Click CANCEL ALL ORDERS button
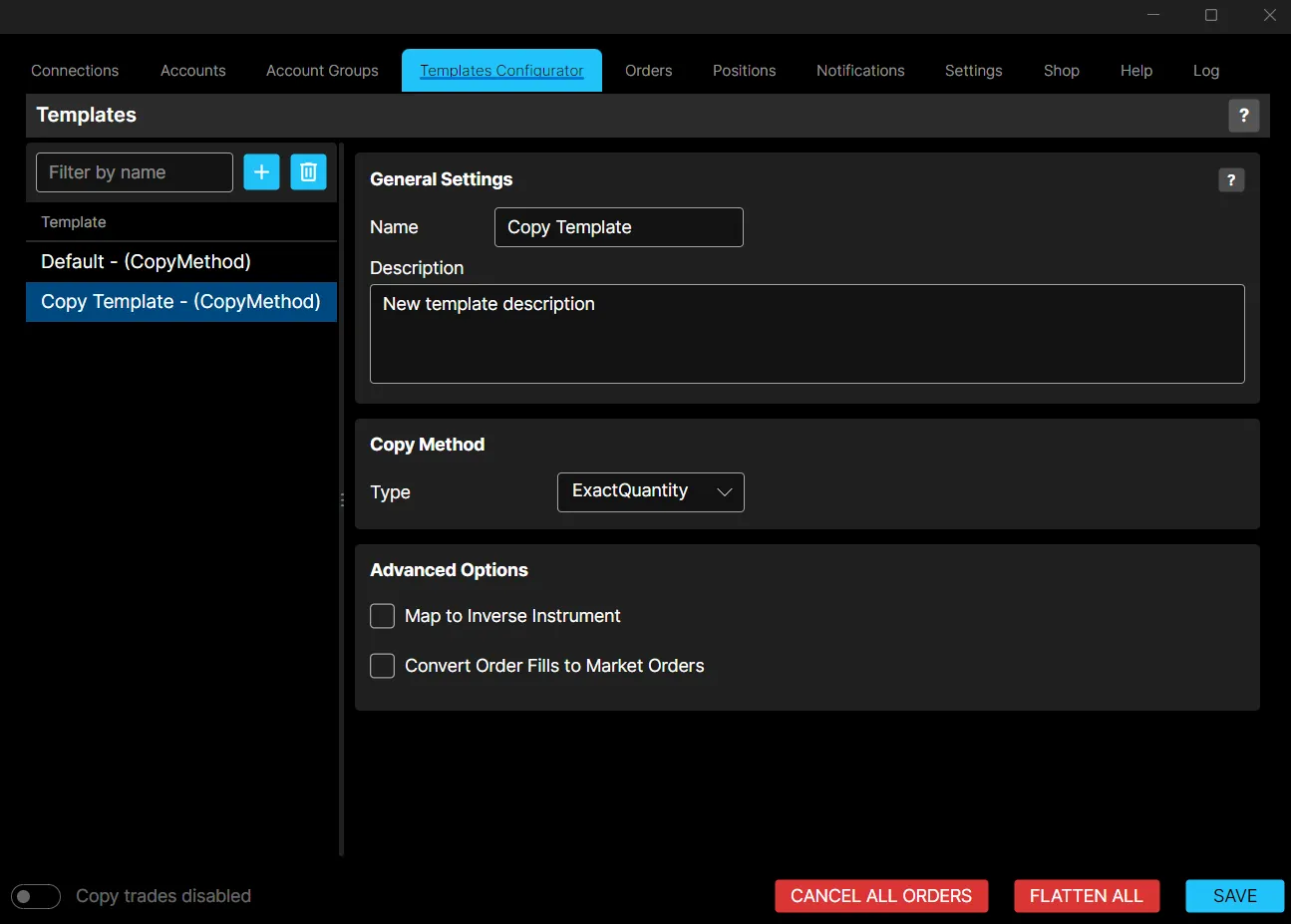1291x924 pixels. pos(881,896)
